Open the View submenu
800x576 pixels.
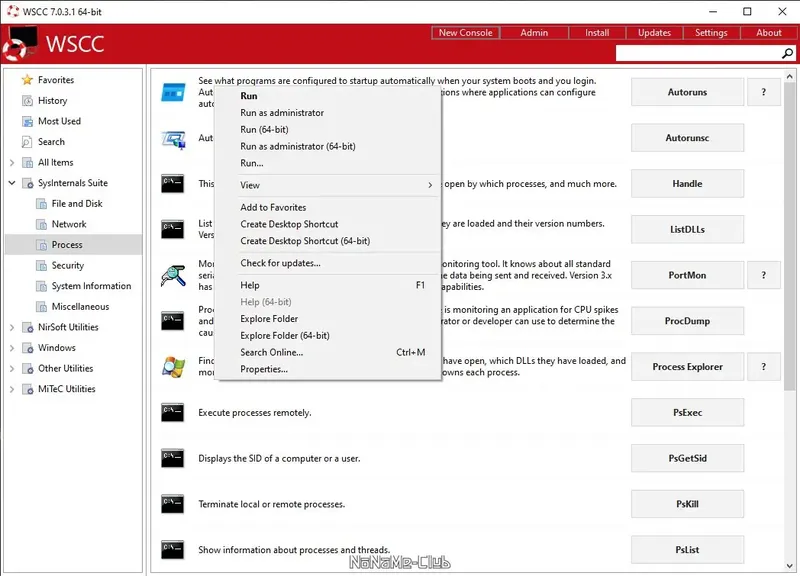coord(249,184)
